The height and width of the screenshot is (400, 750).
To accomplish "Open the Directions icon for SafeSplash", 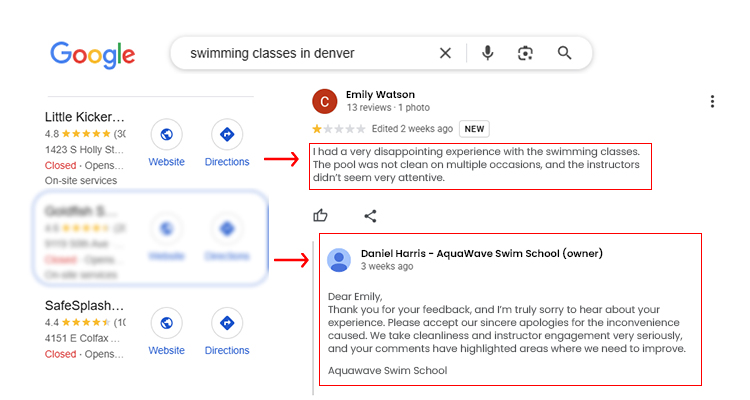I will coord(227,323).
